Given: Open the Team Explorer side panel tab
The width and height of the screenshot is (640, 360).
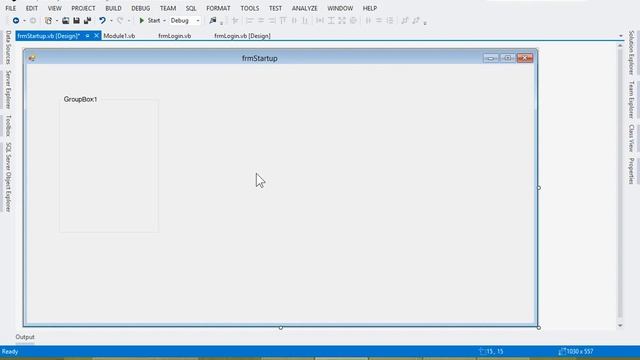Looking at the screenshot, I should (x=631, y=100).
